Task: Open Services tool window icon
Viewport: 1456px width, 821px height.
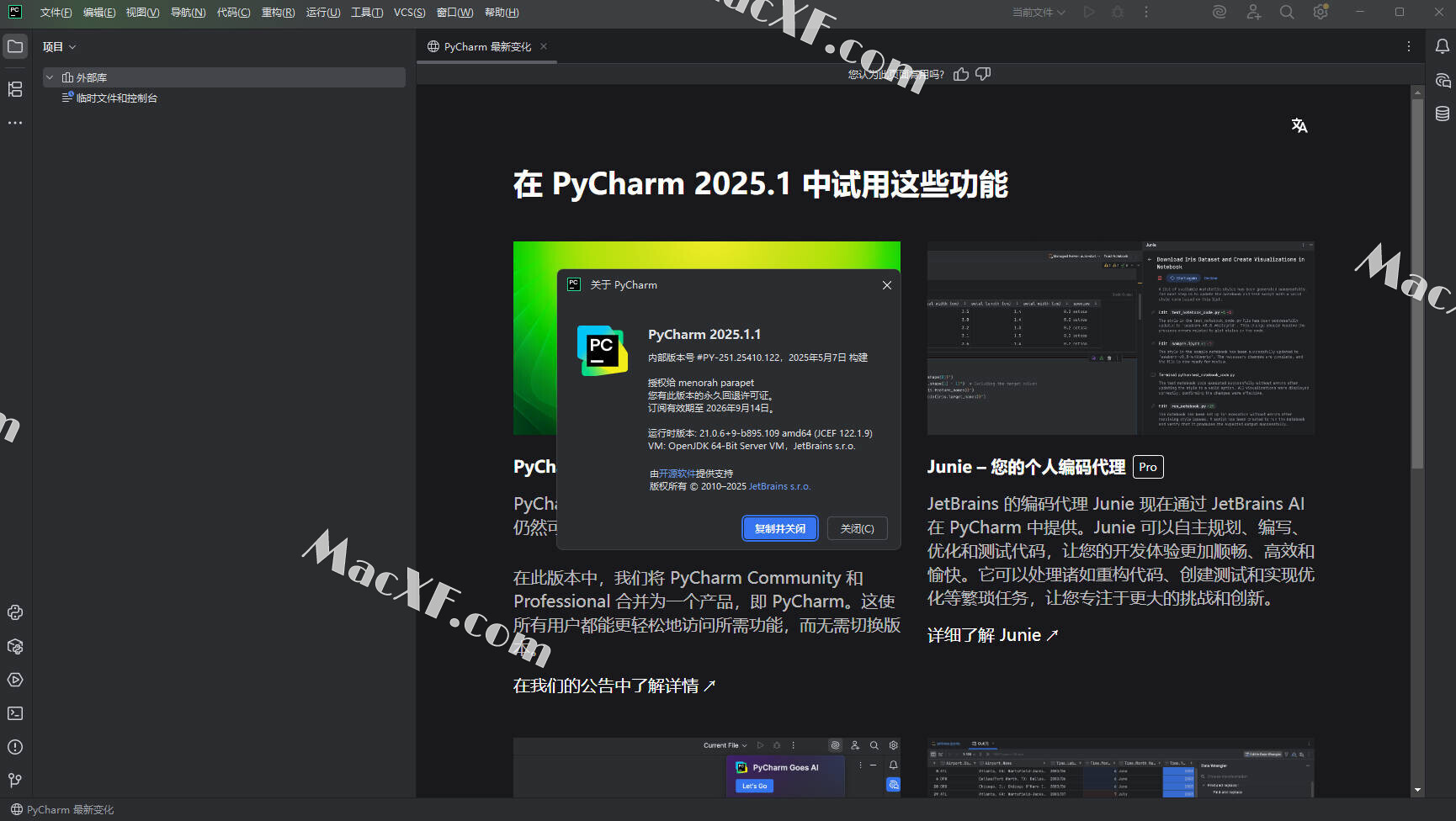Action: [15, 680]
